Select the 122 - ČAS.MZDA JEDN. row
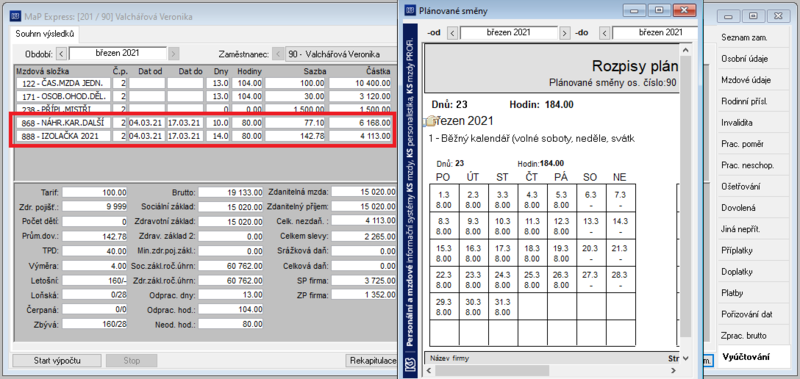Viewport: 800px width, 379px height. [x=204, y=83]
